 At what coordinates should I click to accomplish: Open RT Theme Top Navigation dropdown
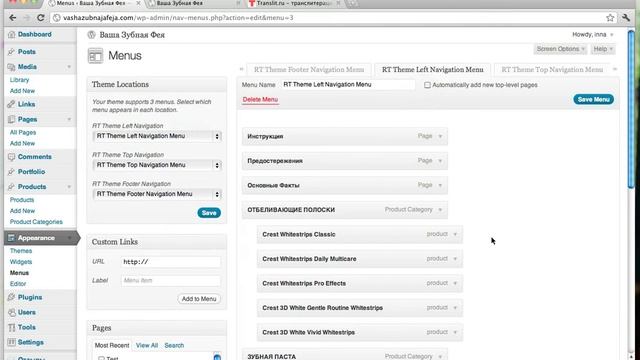point(157,165)
